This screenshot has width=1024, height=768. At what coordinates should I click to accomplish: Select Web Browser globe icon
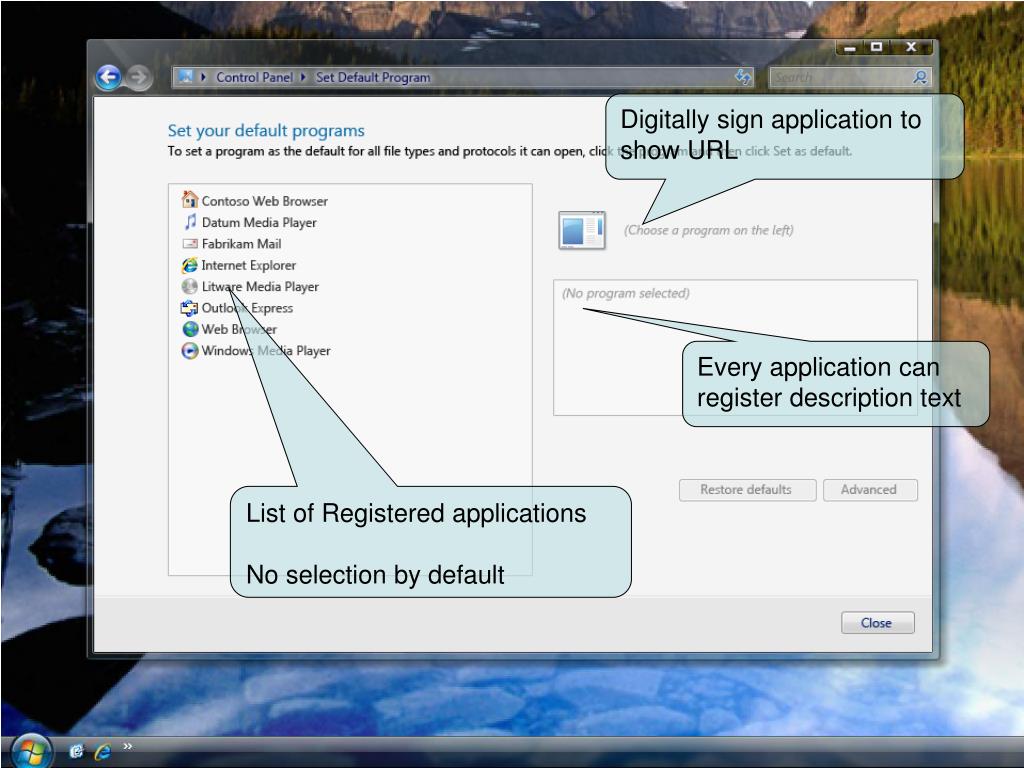(190, 329)
